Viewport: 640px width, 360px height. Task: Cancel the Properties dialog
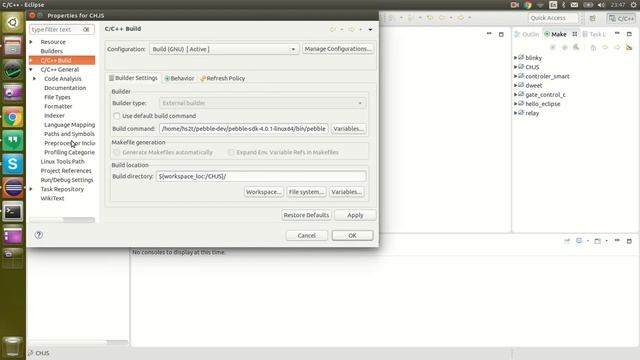pos(307,236)
